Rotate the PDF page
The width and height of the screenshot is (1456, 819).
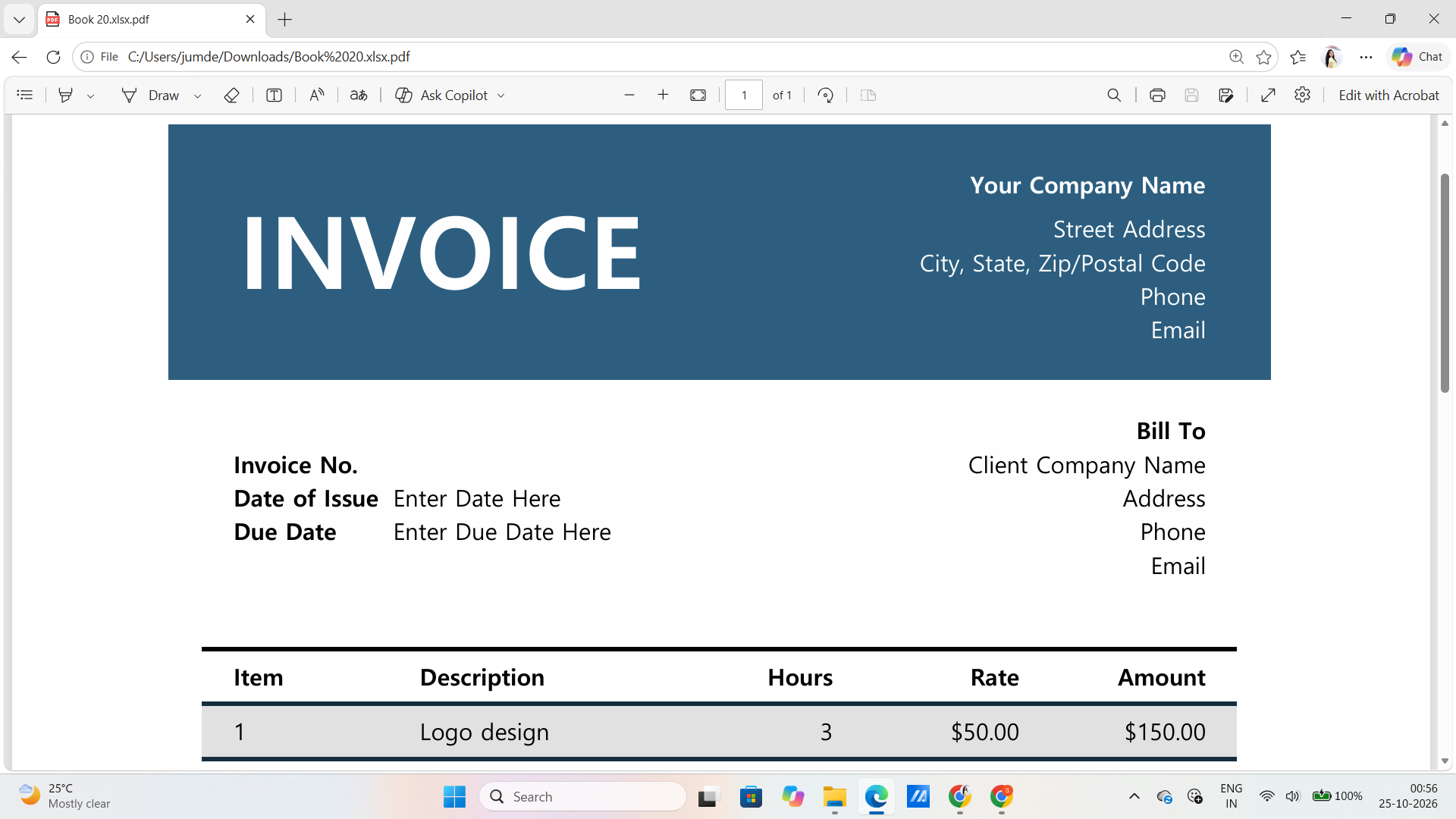click(826, 96)
